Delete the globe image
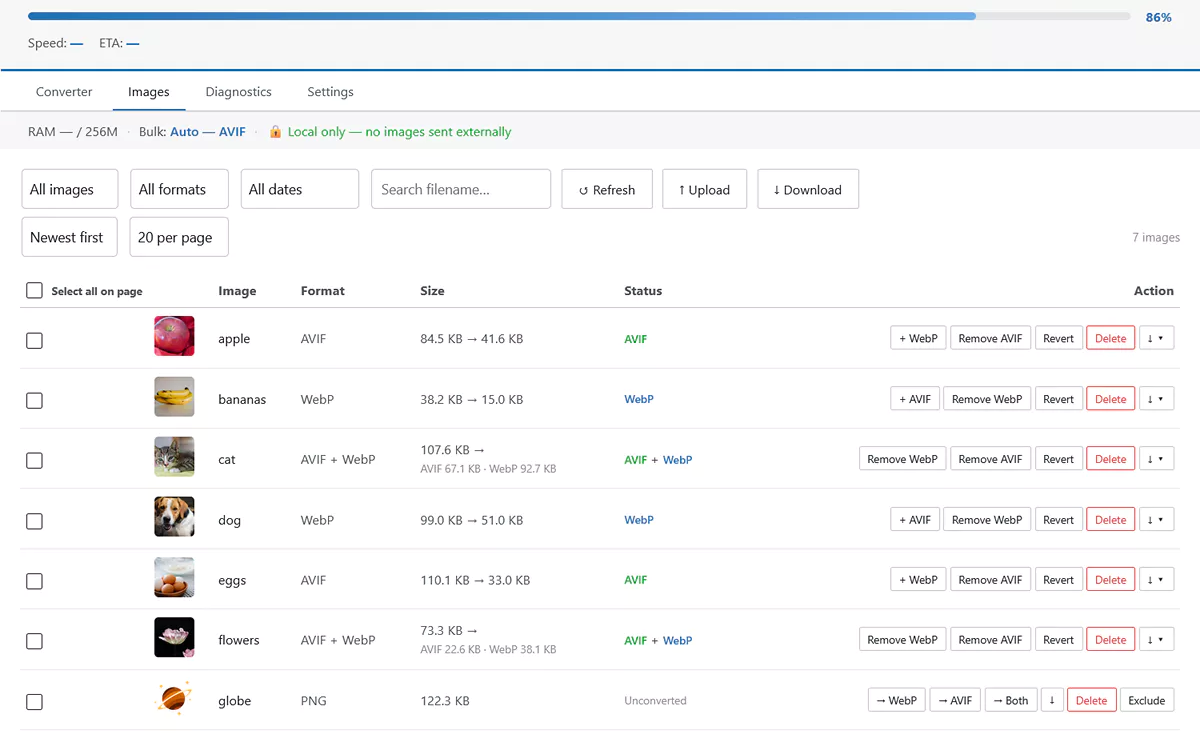Screen dimensions: 1200x741 click(x=1091, y=700)
